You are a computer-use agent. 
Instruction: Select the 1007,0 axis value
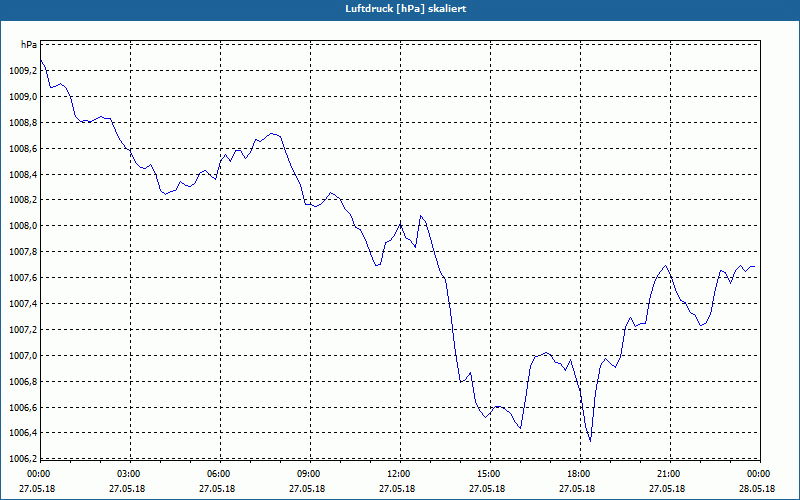(x=23, y=356)
